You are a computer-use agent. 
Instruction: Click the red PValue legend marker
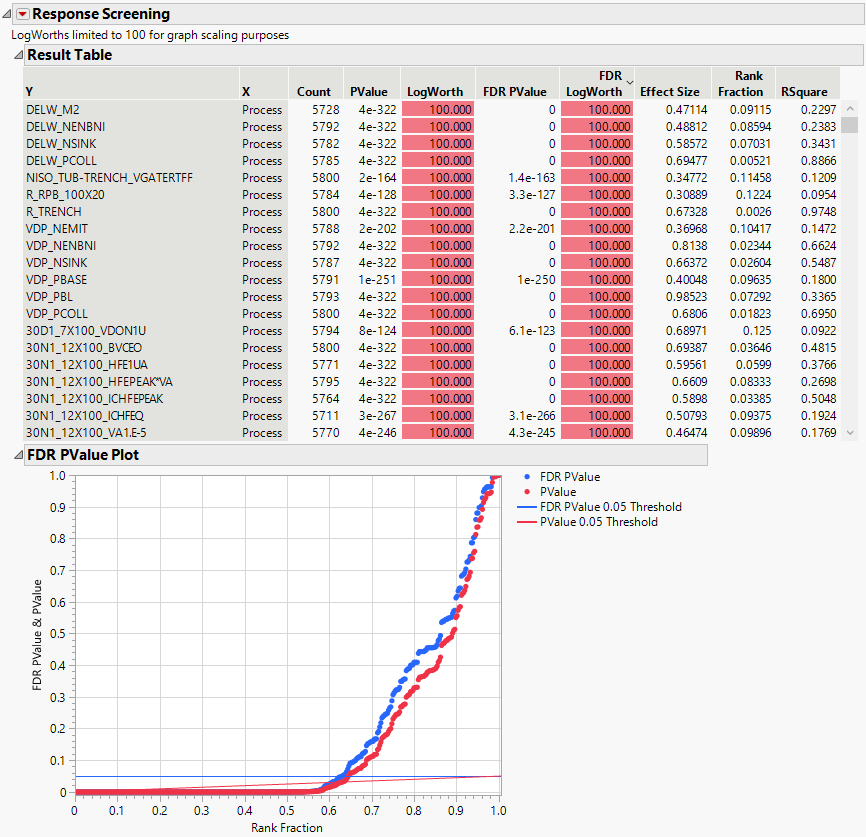pyautogui.click(x=527, y=492)
